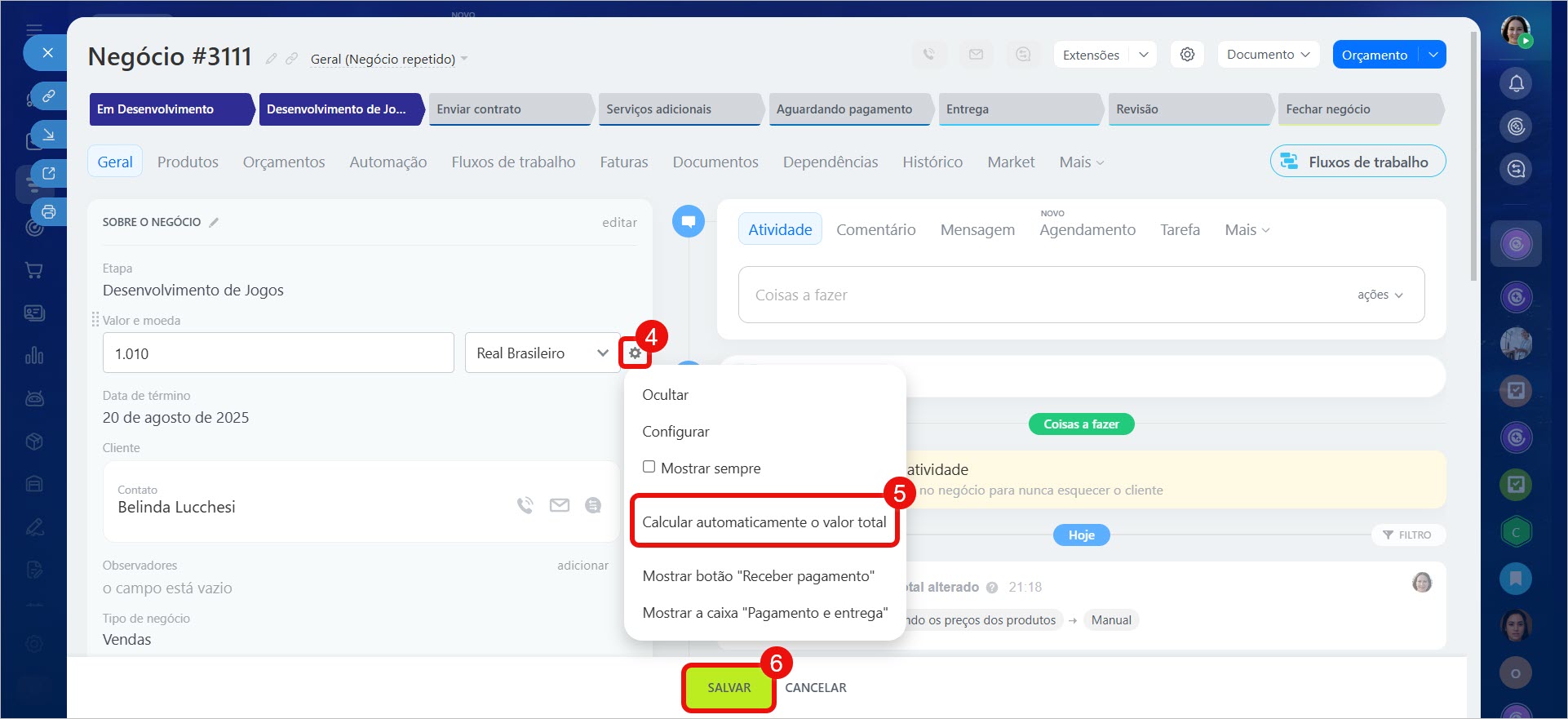
Task: Click the pencil icon beside Sobre o Negócio
Action: [214, 222]
